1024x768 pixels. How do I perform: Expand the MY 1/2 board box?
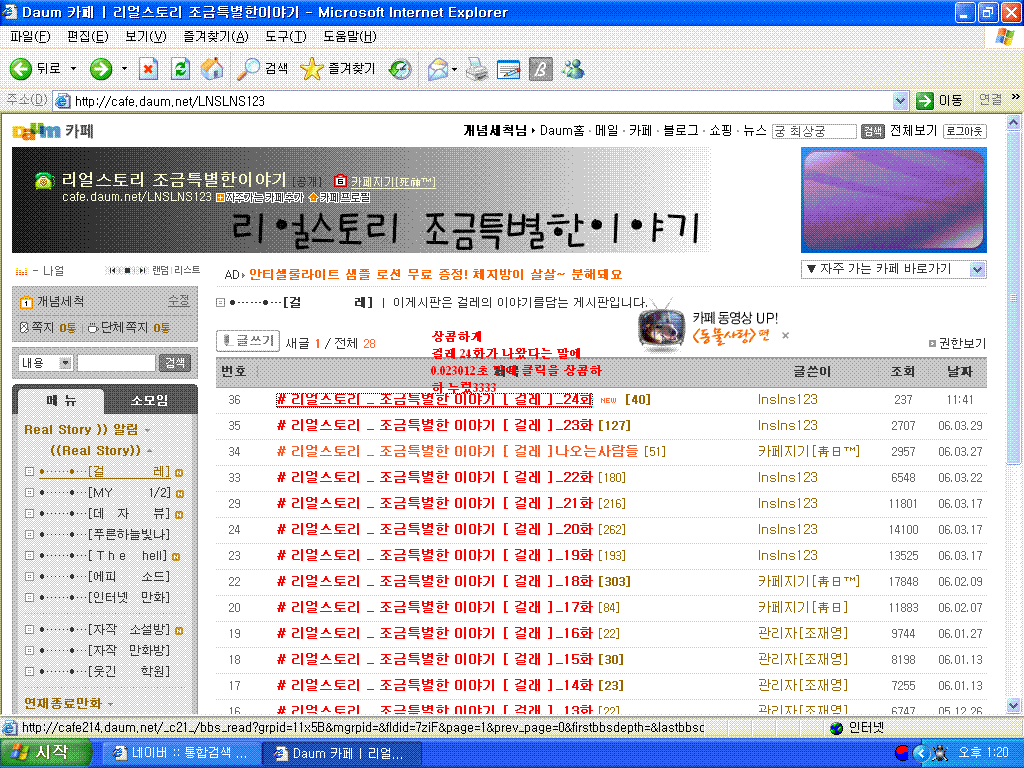pyautogui.click(x=29, y=492)
